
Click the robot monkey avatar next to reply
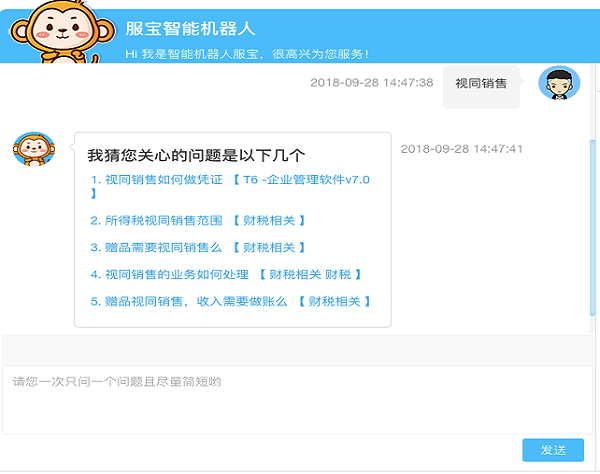(34, 149)
